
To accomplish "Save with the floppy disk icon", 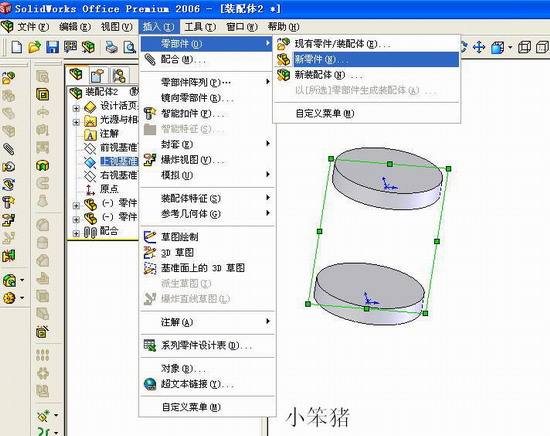I will tap(53, 47).
